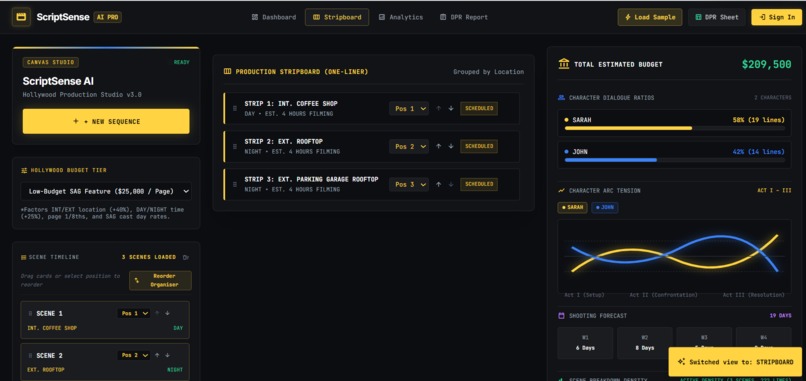Screen dimensions: 806x381
Task: Create a new sequence
Action: coord(106,121)
